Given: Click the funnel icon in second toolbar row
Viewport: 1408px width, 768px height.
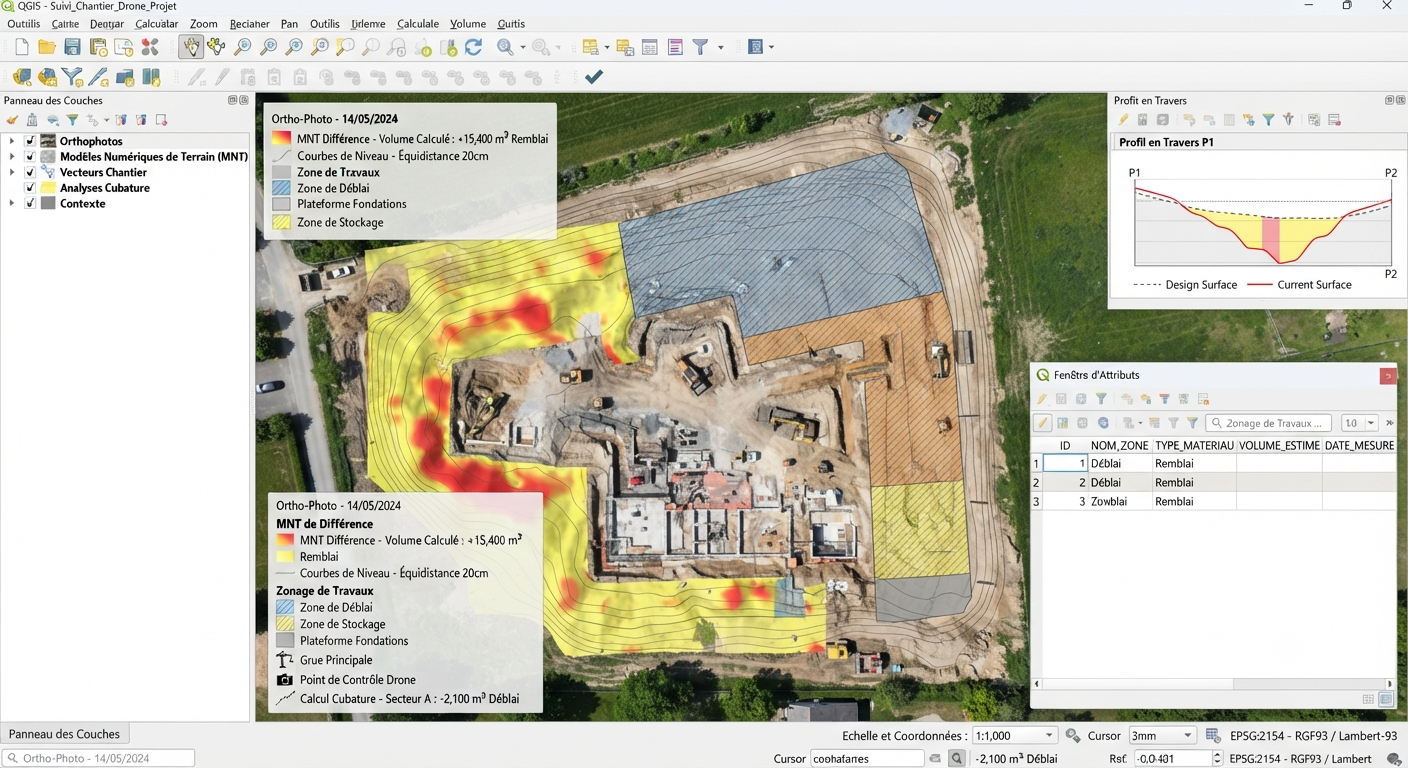Looking at the screenshot, I should point(72,77).
